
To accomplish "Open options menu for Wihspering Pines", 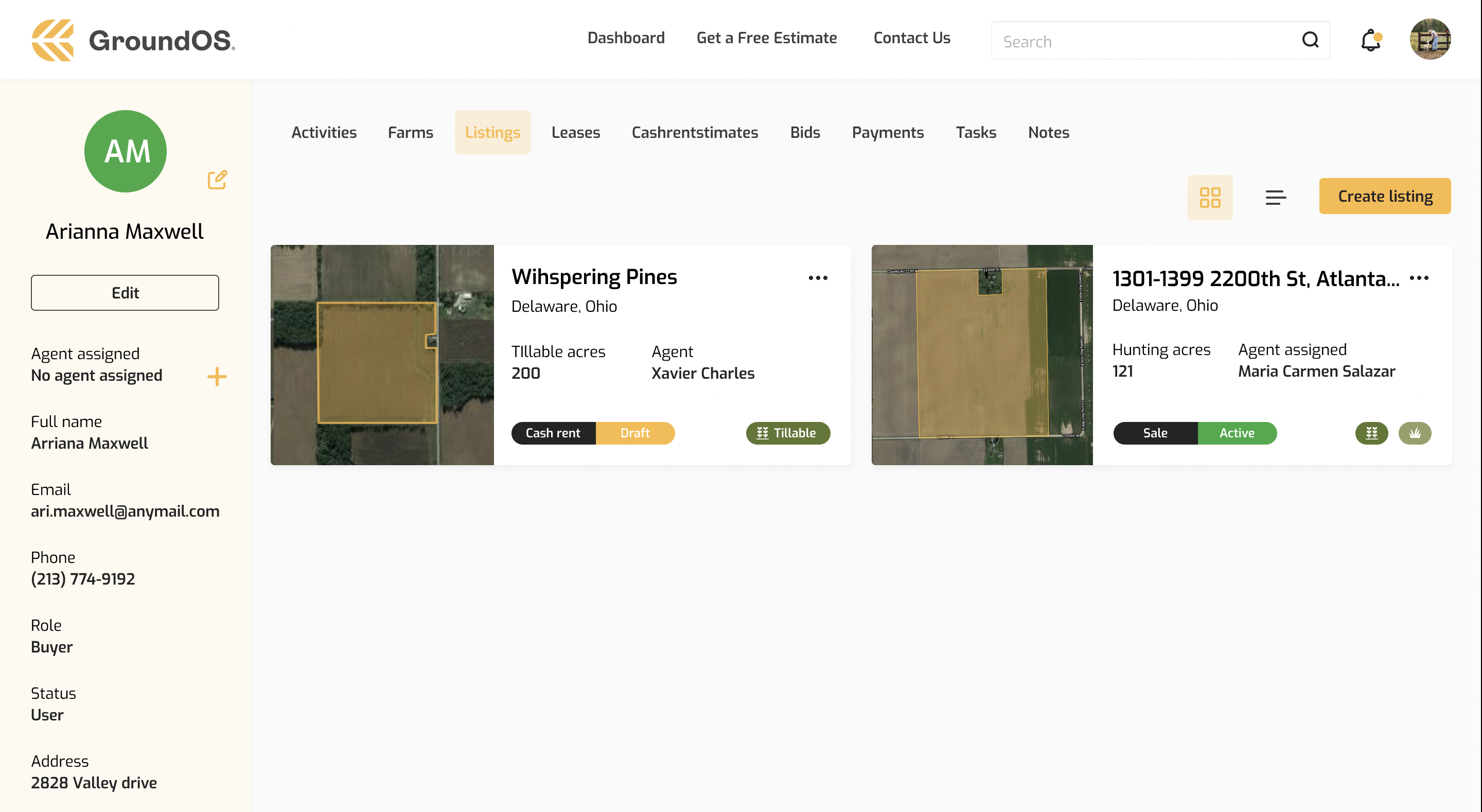I will click(818, 278).
